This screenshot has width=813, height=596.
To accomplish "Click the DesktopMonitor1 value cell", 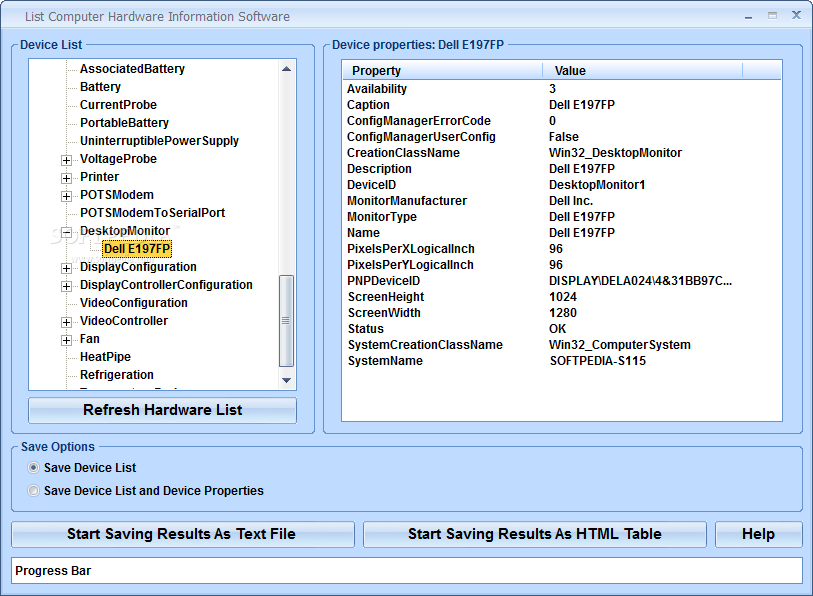I will 597,185.
